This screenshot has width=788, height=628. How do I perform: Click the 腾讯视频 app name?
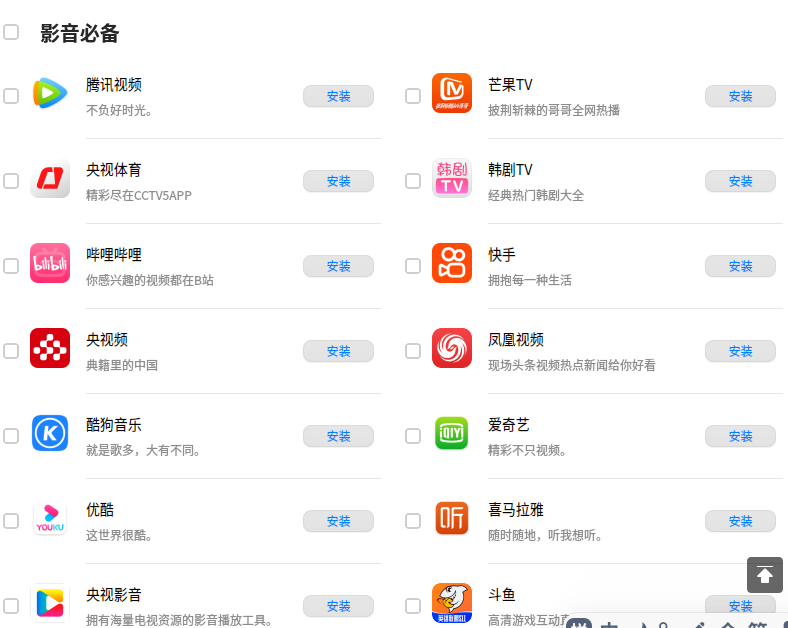point(114,85)
